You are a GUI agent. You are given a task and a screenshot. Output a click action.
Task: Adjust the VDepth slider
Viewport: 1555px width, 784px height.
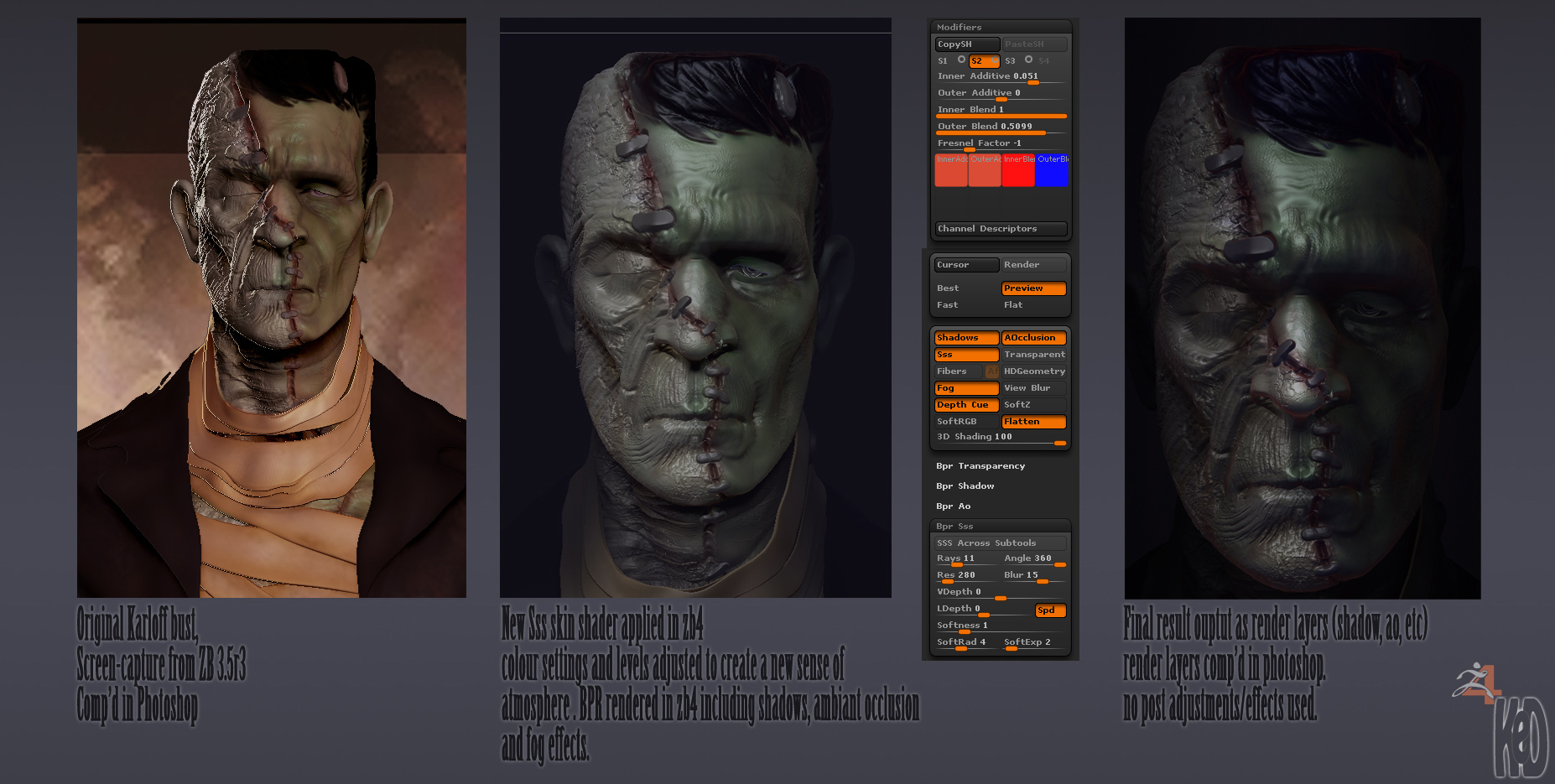click(x=1001, y=593)
